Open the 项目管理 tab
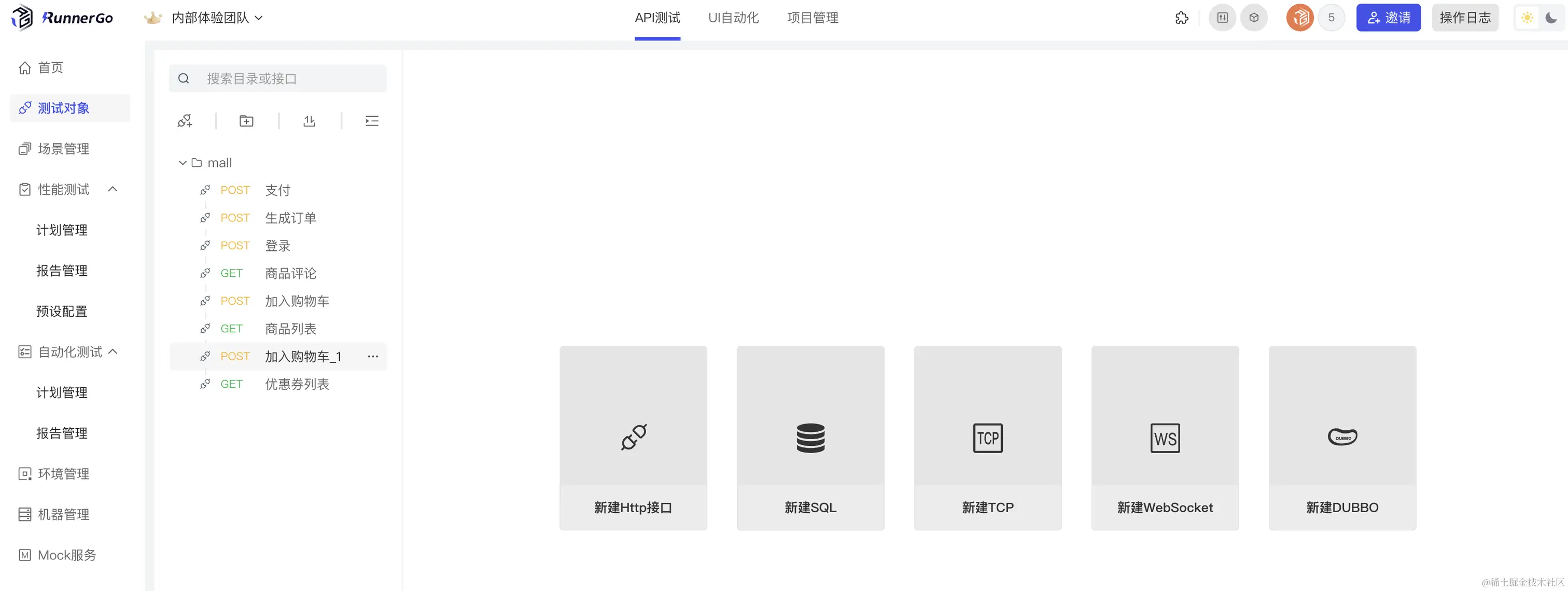1568x591 pixels. pos(812,18)
